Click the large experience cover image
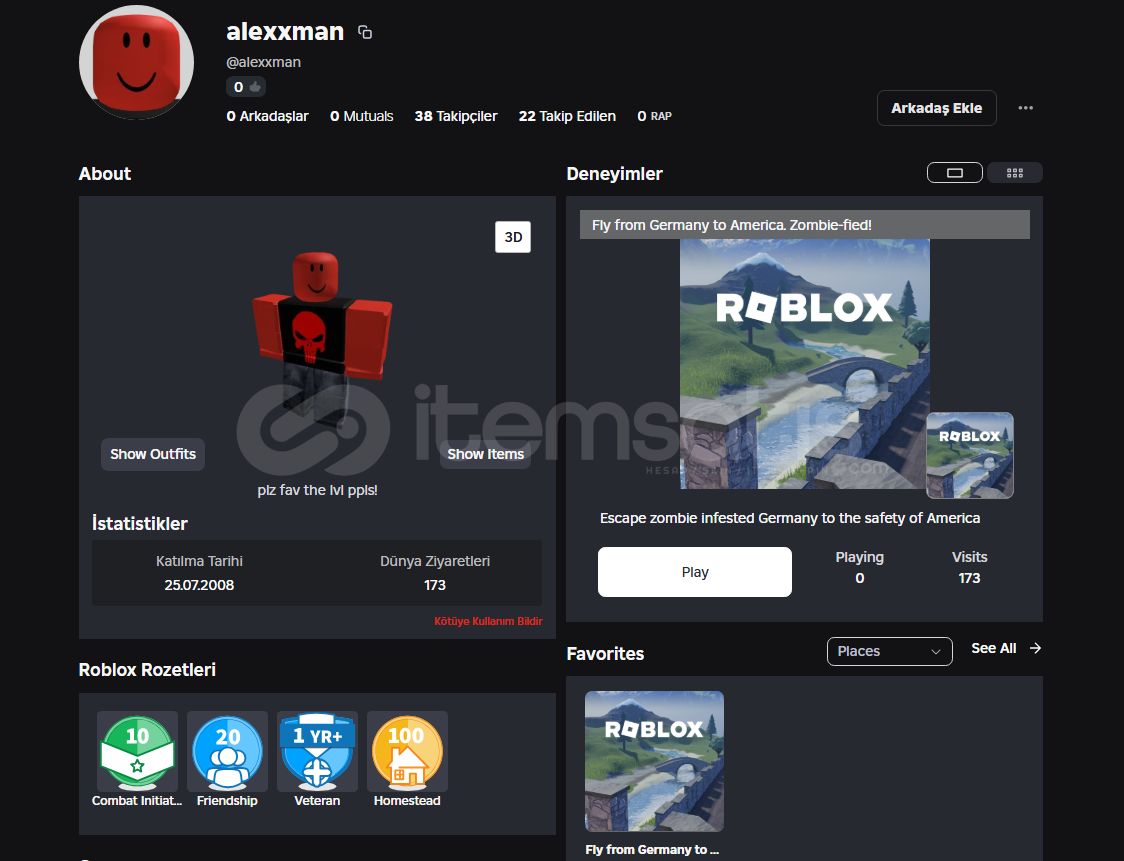 [x=804, y=364]
